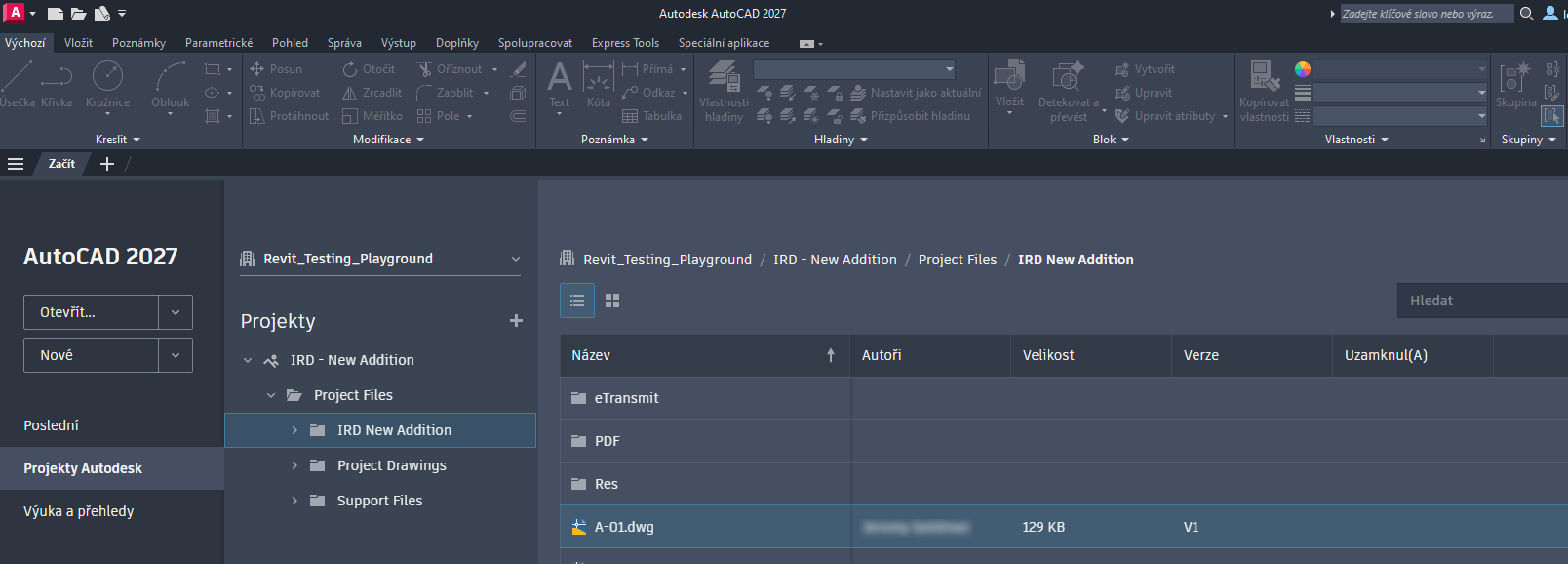
Task: Open the layer selection combo box
Action: (854, 69)
